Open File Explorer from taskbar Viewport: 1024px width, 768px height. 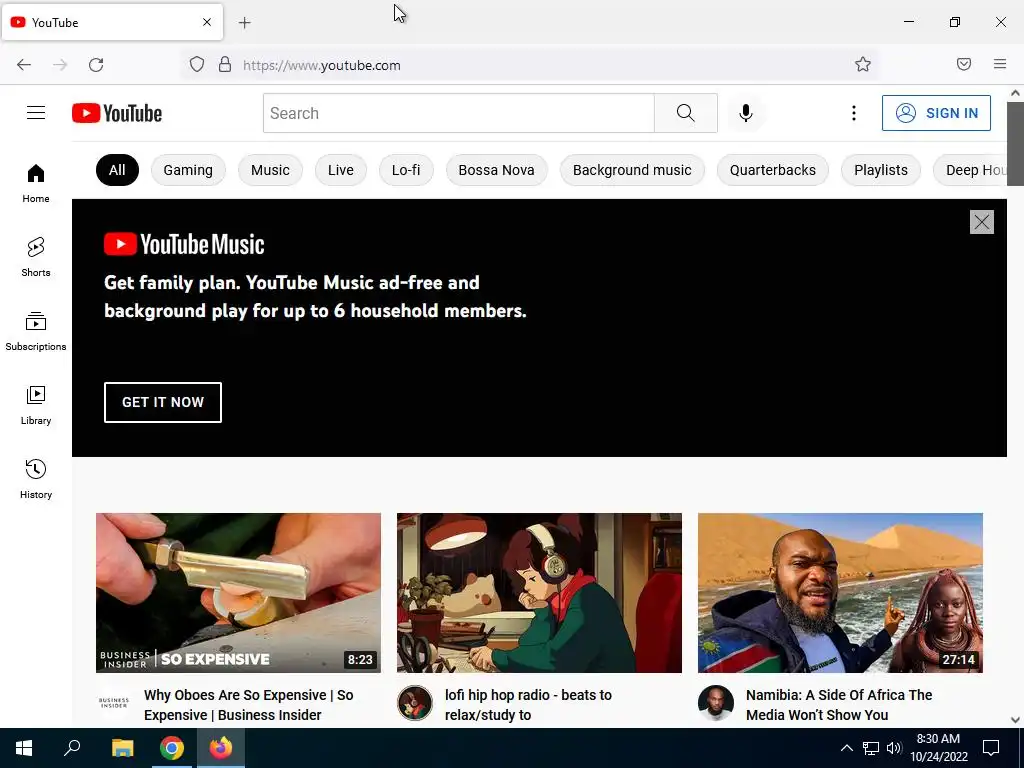(122, 748)
